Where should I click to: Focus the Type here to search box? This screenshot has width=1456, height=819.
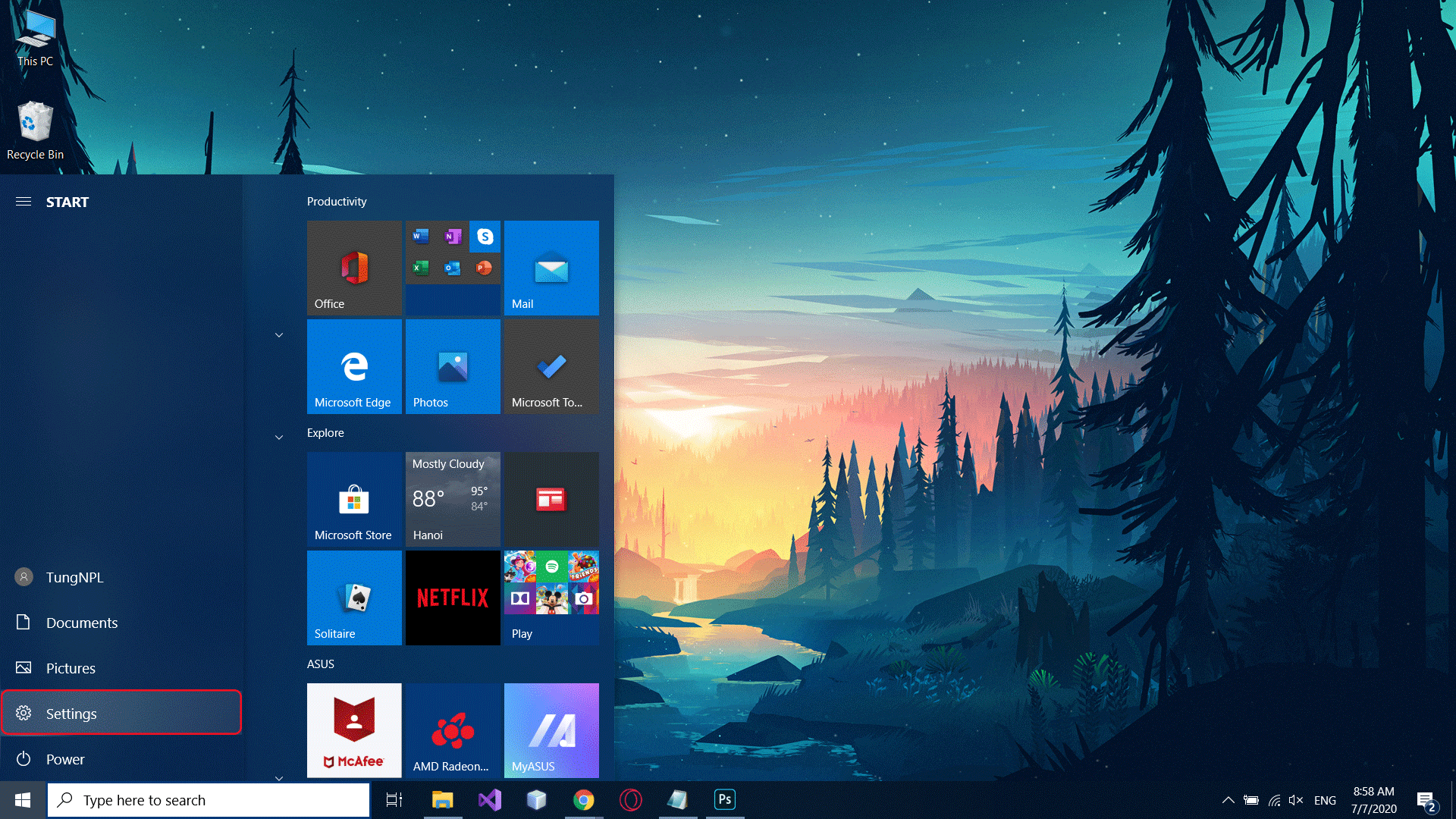[209, 800]
